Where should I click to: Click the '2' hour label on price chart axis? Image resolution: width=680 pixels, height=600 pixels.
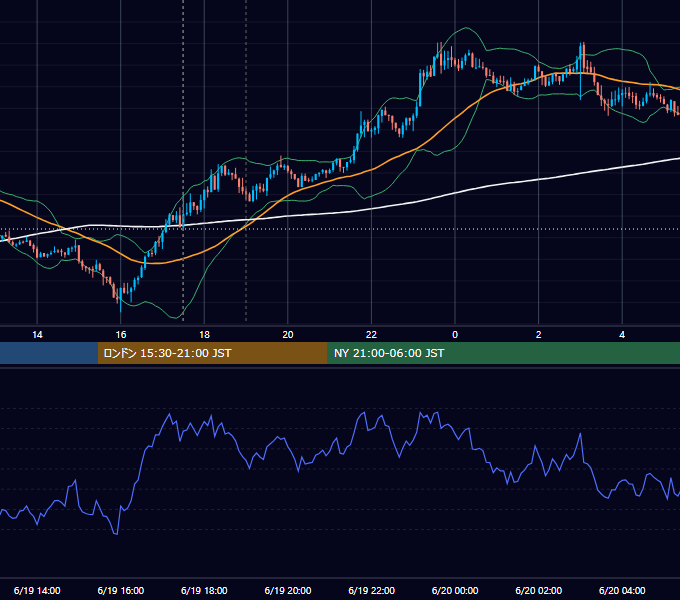pos(539,335)
